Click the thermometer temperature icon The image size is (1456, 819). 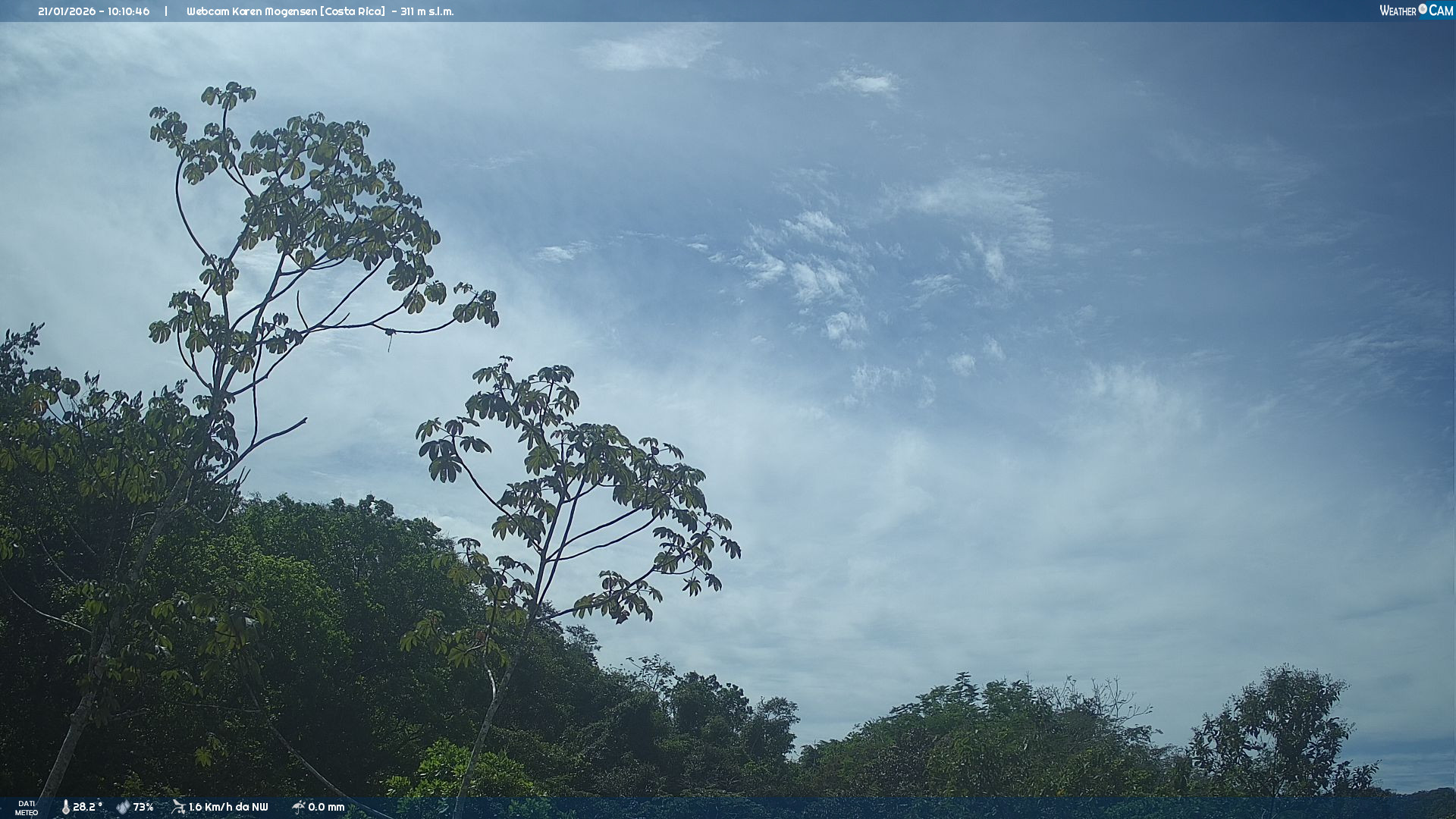[65, 807]
